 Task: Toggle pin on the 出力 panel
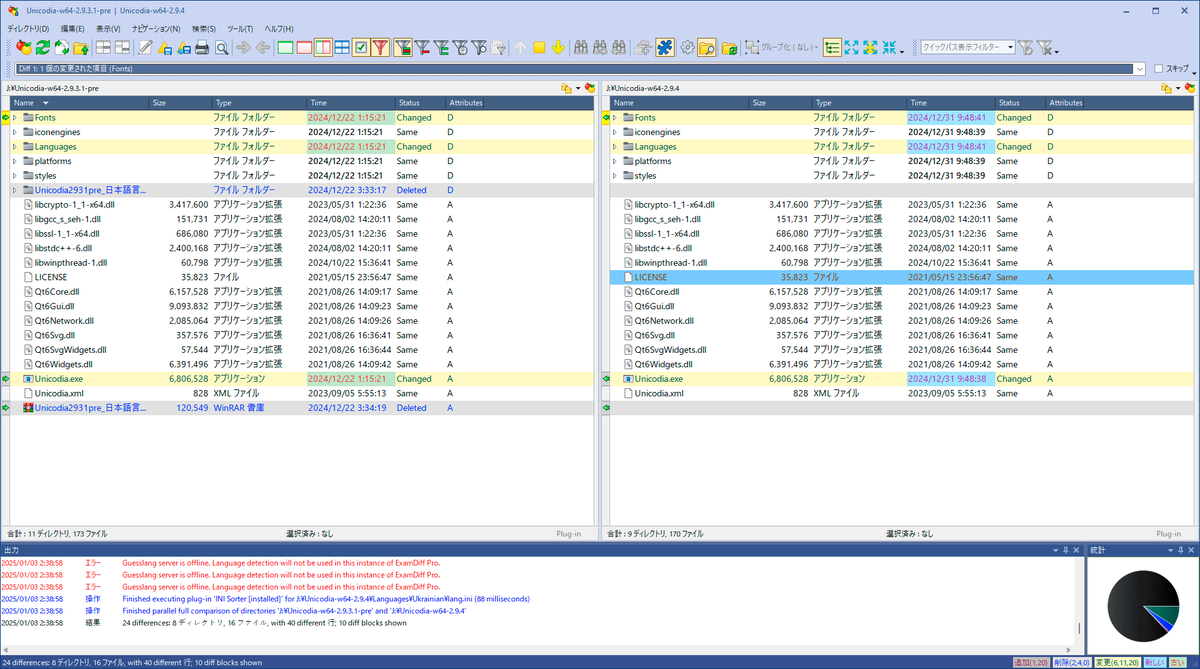pos(1064,550)
